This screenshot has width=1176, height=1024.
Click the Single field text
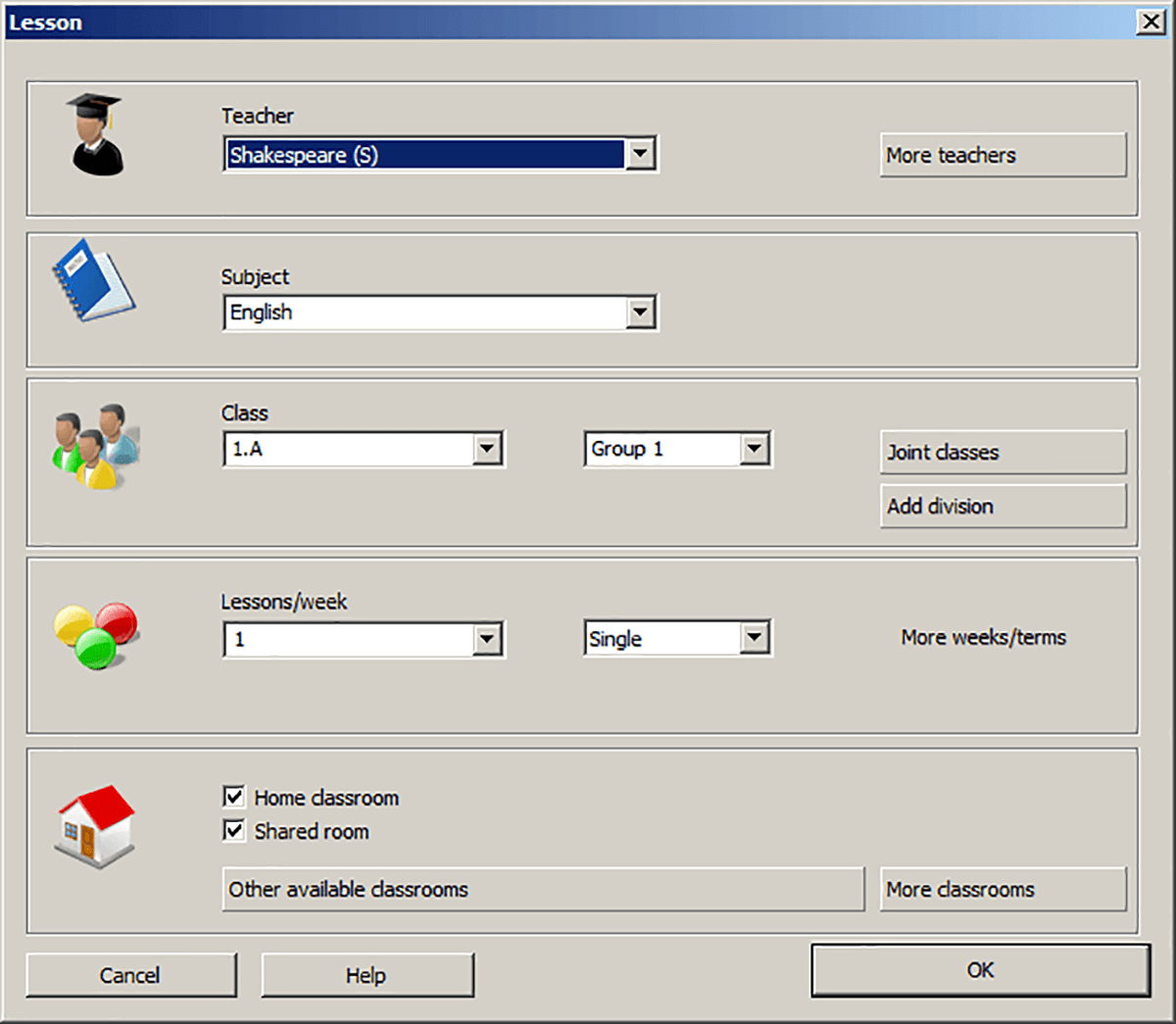[615, 639]
